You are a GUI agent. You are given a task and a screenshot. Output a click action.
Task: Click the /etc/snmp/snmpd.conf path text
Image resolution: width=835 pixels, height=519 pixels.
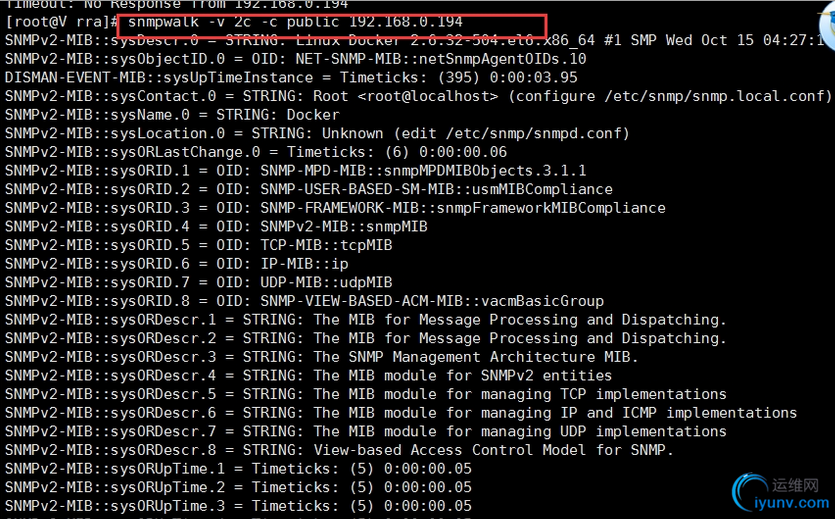click(x=533, y=134)
